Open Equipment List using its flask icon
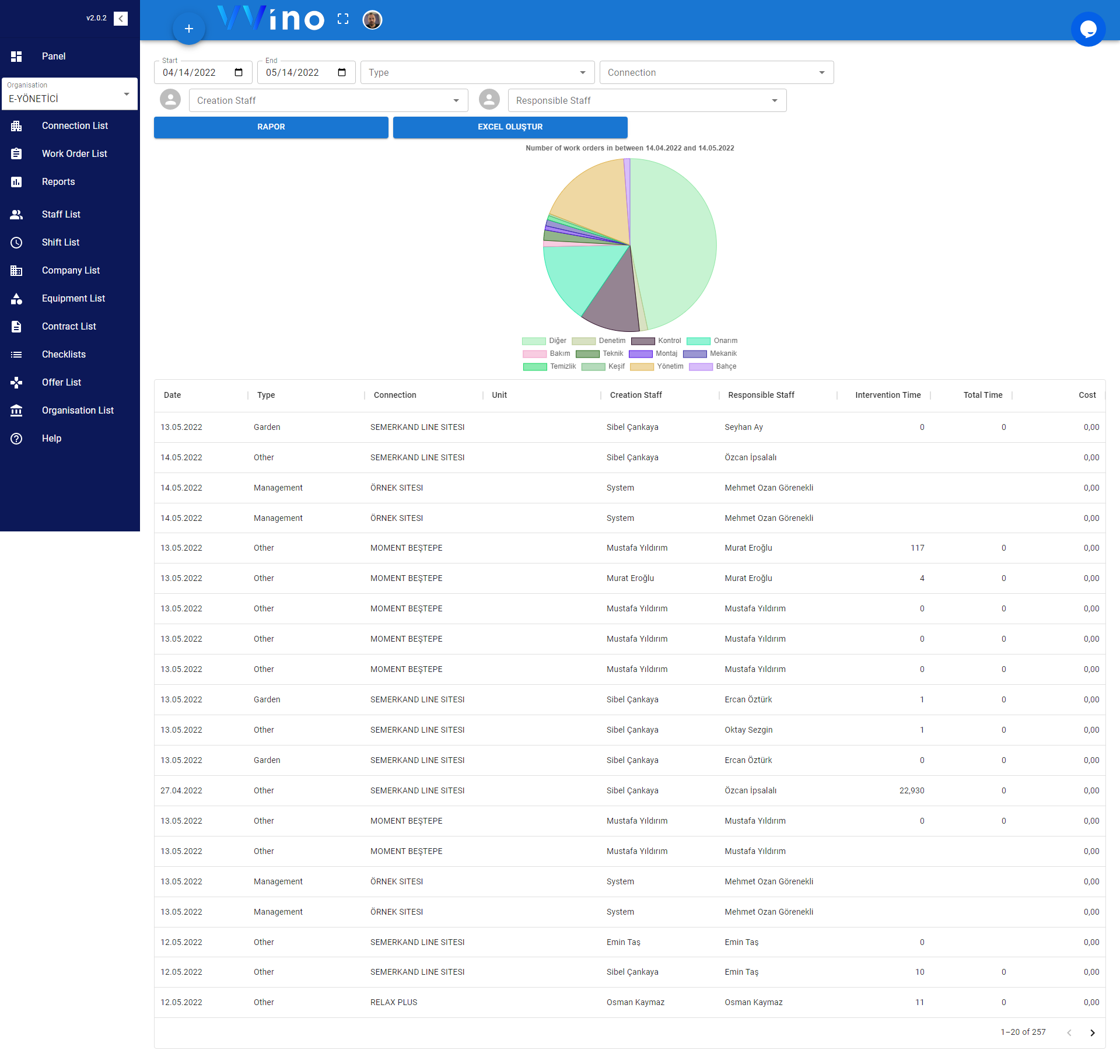The width and height of the screenshot is (1120, 1064). point(16,299)
